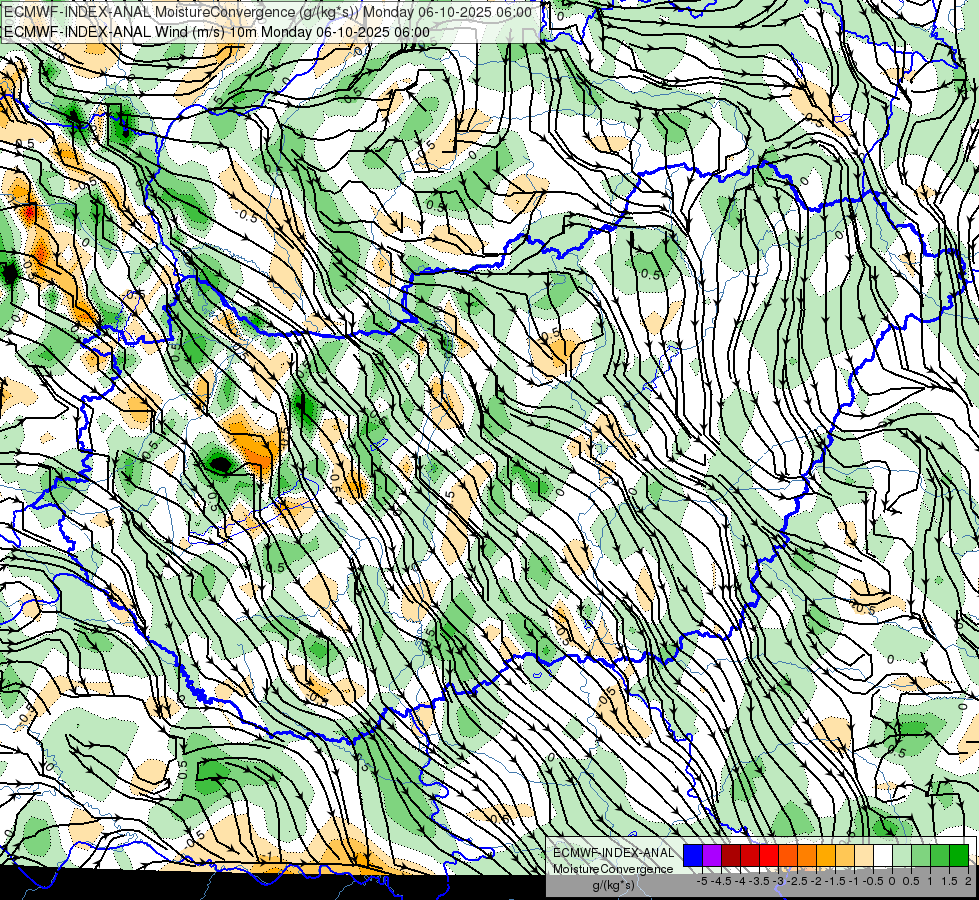Click the amber swatch between -2 and -1.5
Viewport: 979px width, 900px height.
(x=826, y=856)
